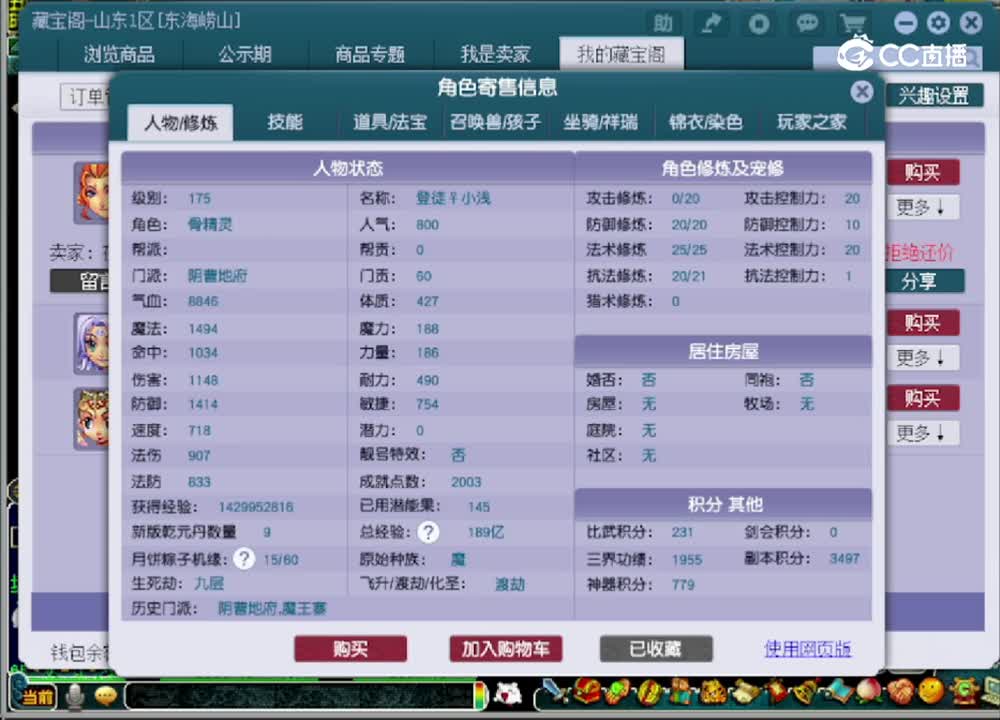Screen dimensions: 1000x720
Task: Open the settings gear icon at top right
Action: click(x=937, y=22)
